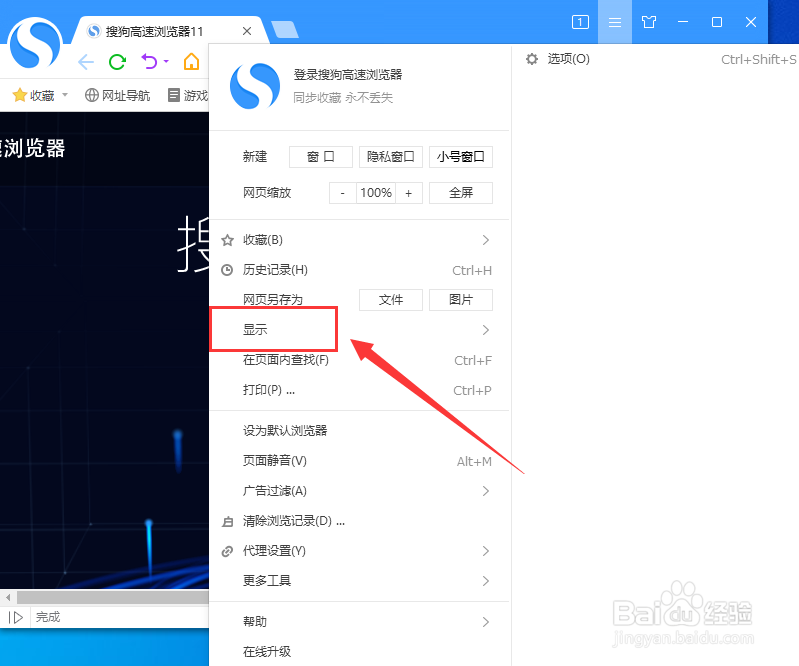Open a new tab with the tab button
The width and height of the screenshot is (799, 666).
pyautogui.click(x=285, y=30)
